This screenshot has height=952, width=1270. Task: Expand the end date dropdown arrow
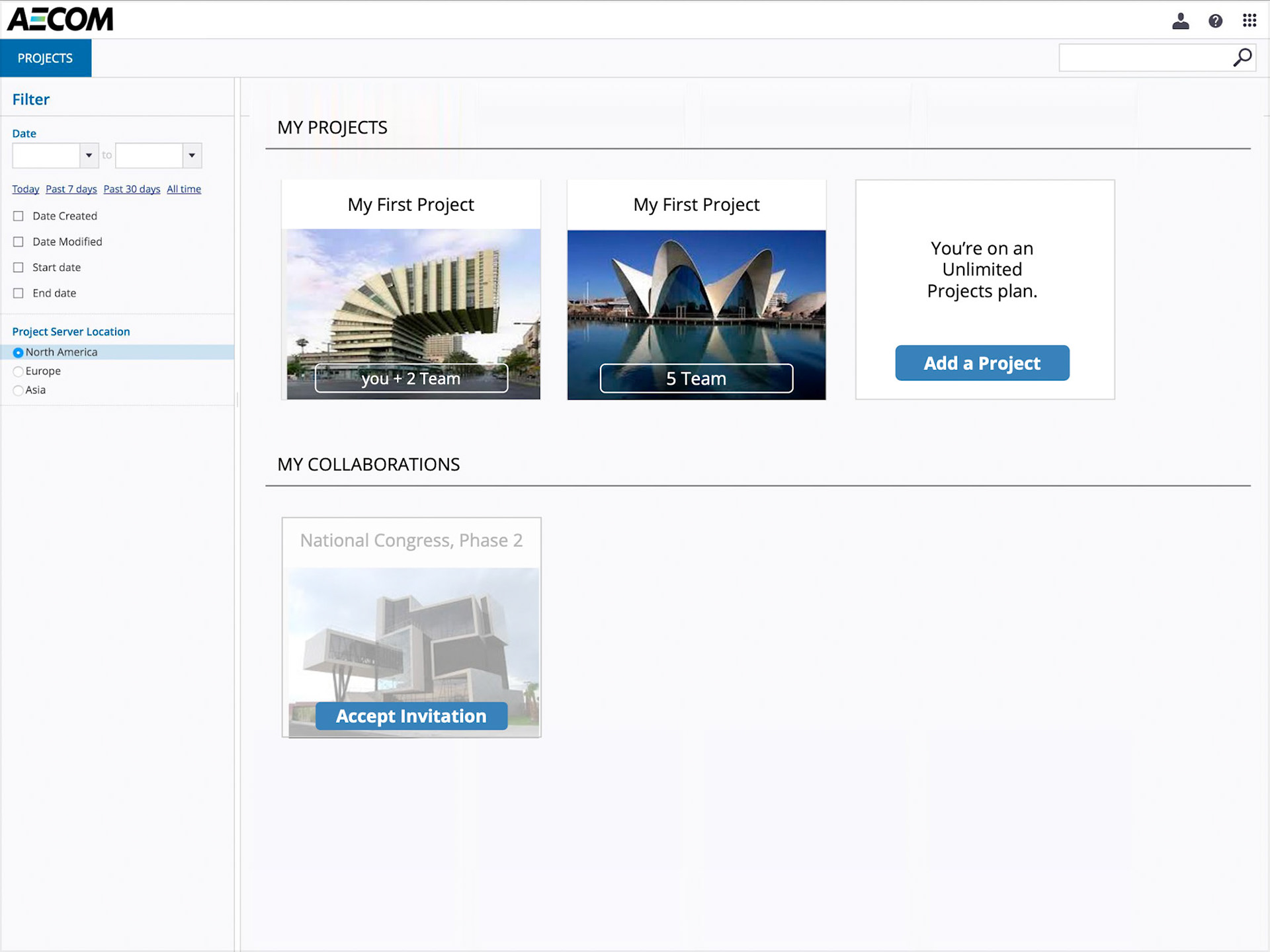(x=192, y=156)
